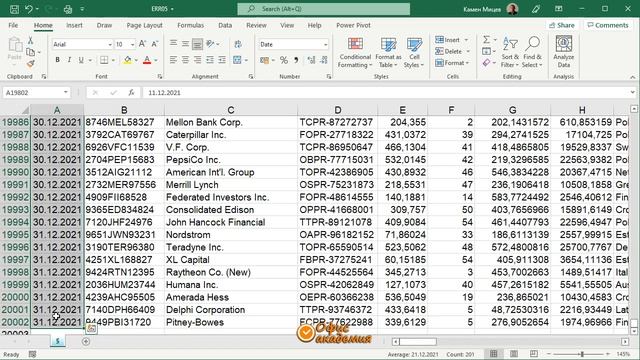640x360 pixels.
Task: Open the Font size dropdown
Action: point(133,44)
